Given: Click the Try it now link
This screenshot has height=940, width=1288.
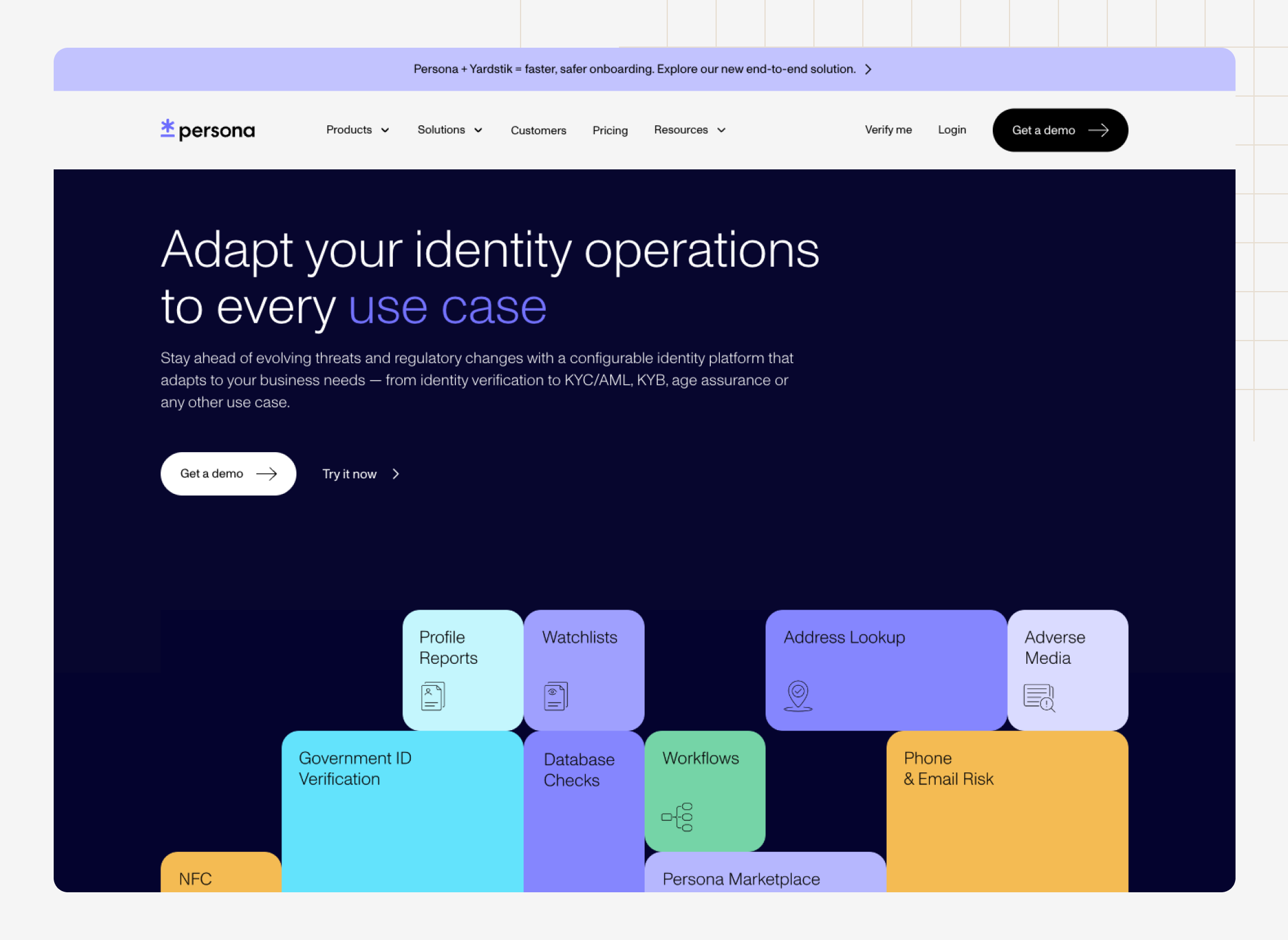Looking at the screenshot, I should point(361,474).
